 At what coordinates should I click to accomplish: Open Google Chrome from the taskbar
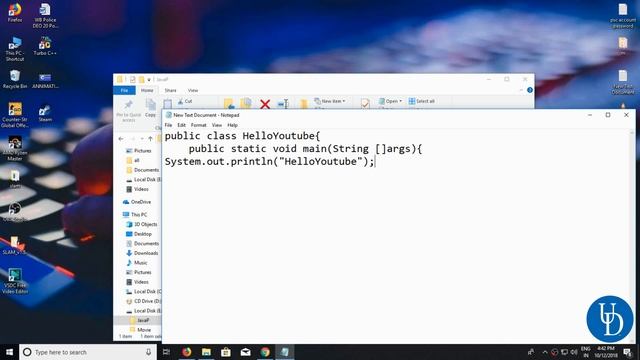tap(265, 352)
